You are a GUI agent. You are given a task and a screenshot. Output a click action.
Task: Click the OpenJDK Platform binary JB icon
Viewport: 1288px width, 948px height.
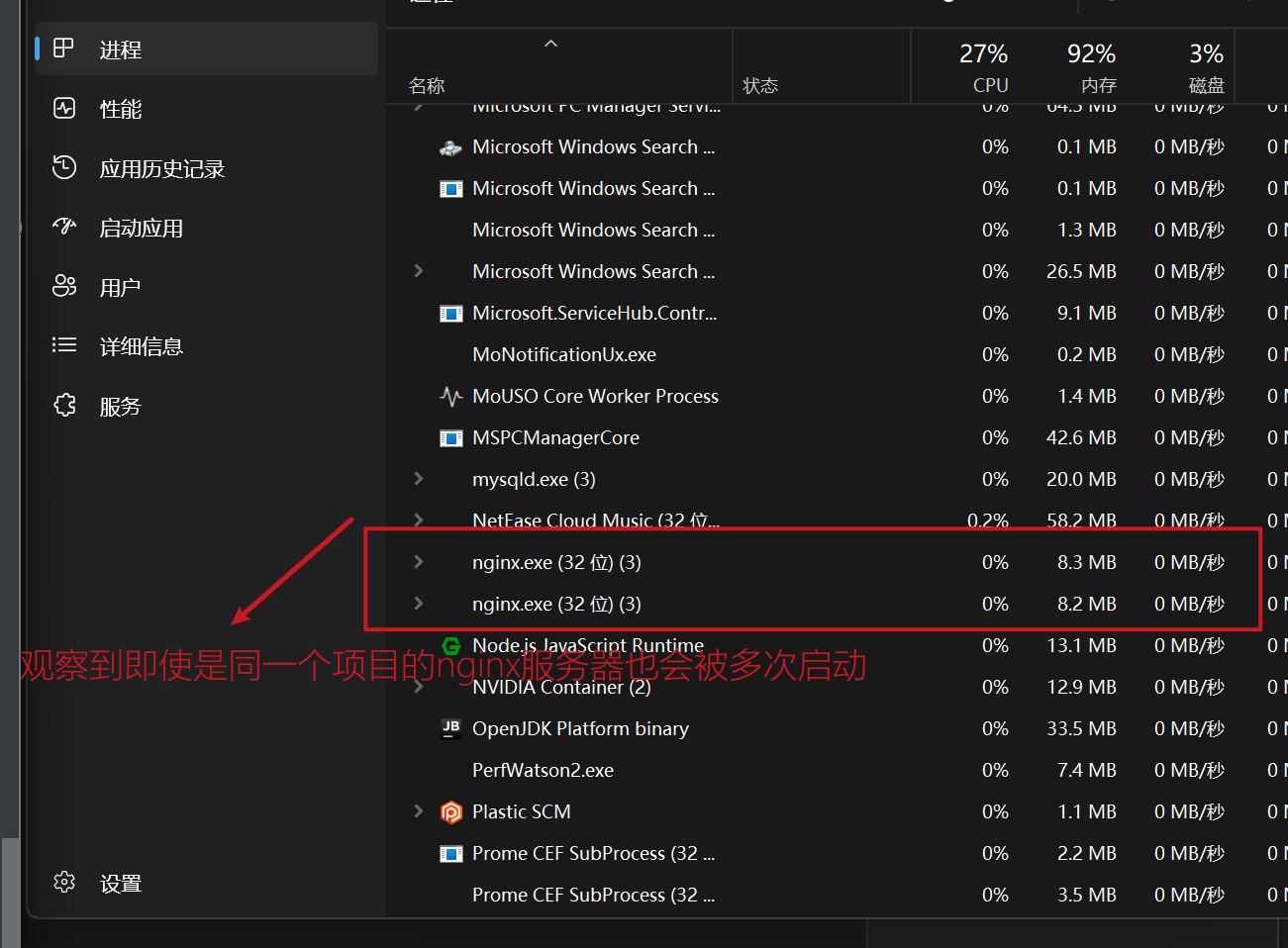point(450,729)
